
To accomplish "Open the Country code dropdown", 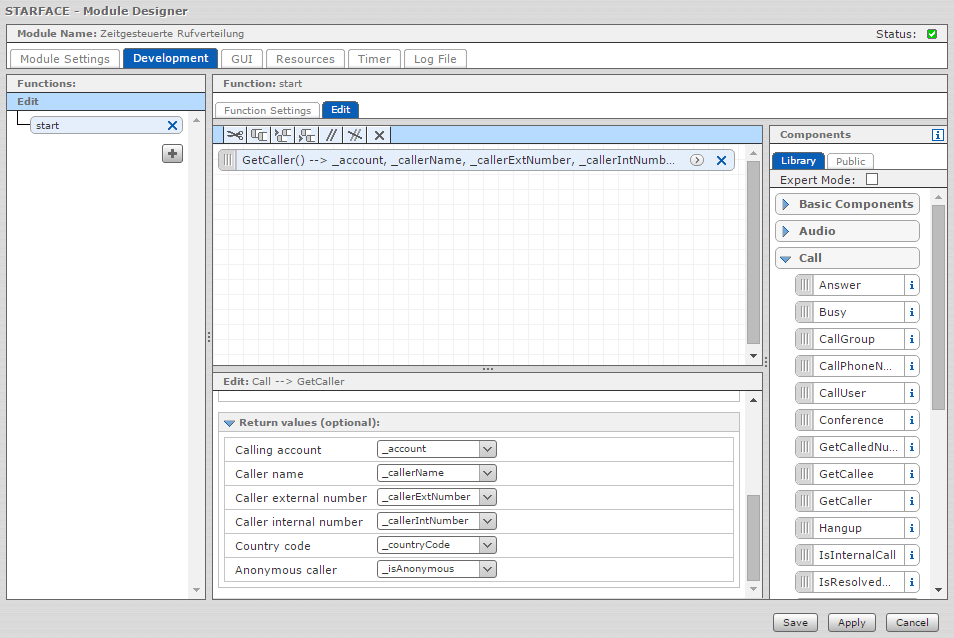I will click(x=487, y=545).
